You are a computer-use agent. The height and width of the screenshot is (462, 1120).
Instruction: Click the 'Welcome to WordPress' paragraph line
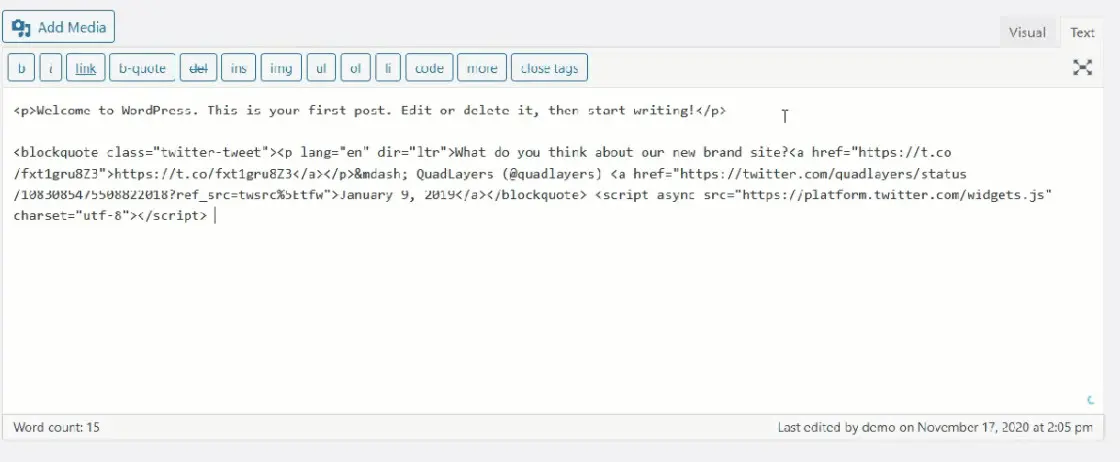[370, 111]
